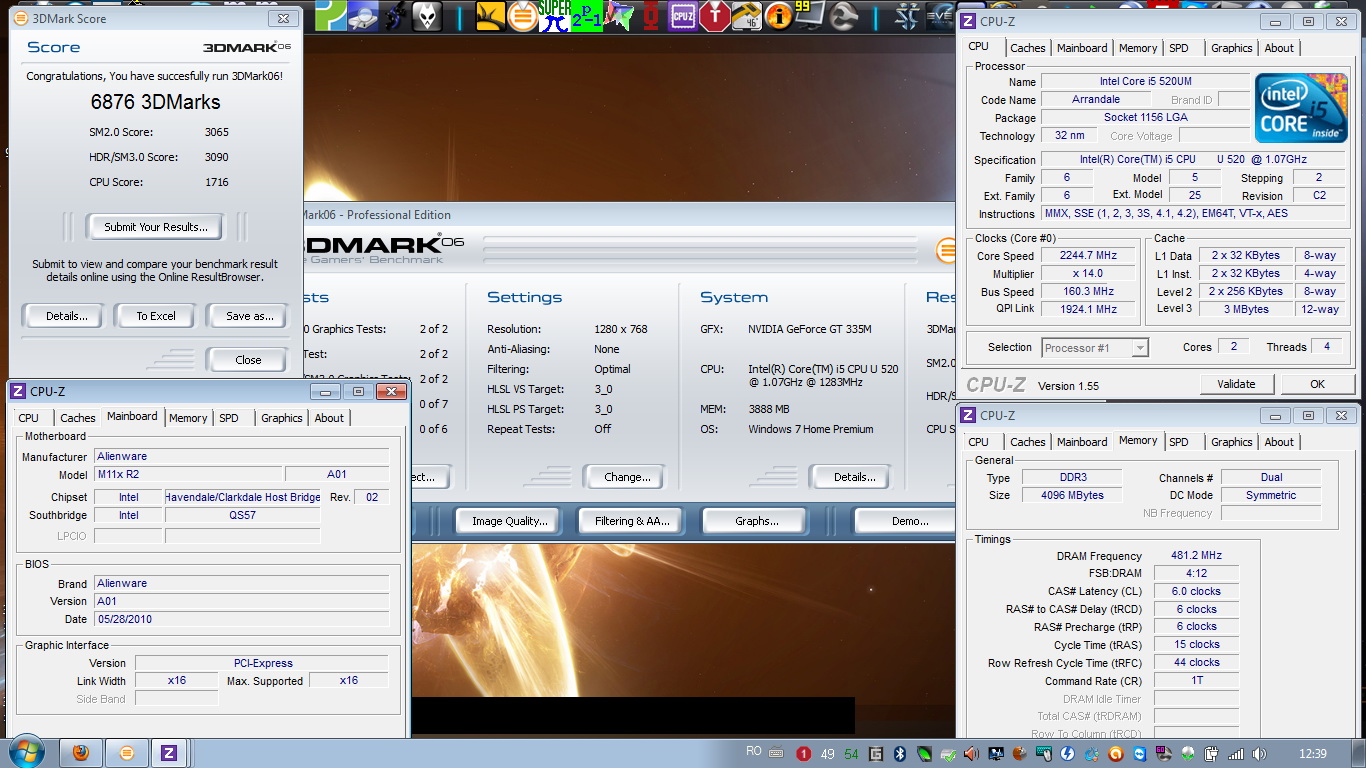The image size is (1366, 768).
Task: Click the wireless signal bars tray icon
Action: pos(1236,754)
